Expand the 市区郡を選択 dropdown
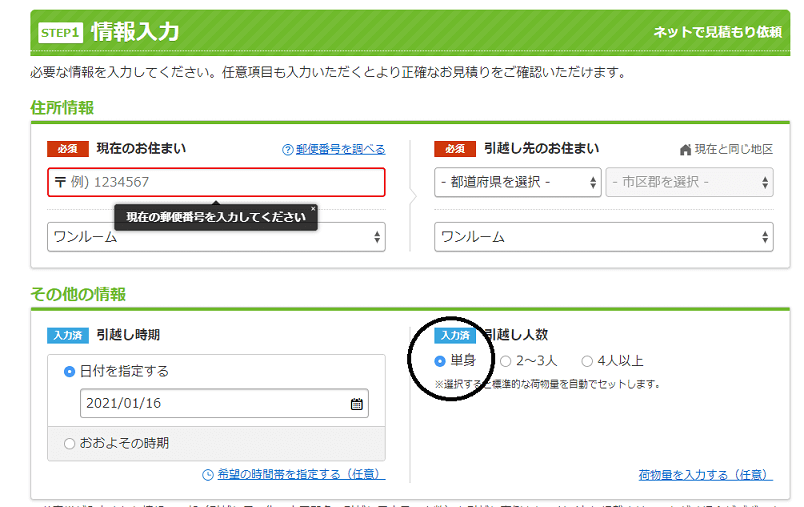Viewport: 804px width, 507px height. (689, 183)
